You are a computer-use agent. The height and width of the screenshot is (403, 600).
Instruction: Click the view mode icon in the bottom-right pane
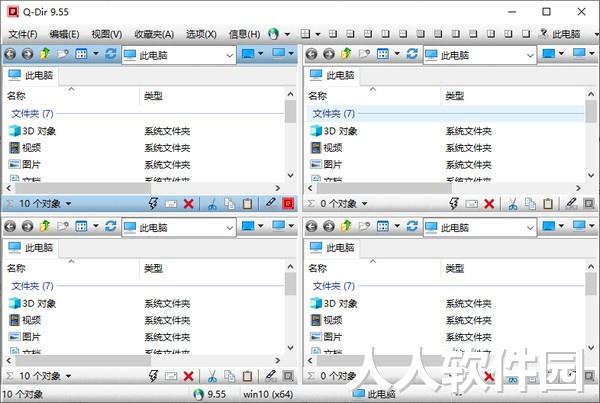pyautogui.click(x=382, y=226)
